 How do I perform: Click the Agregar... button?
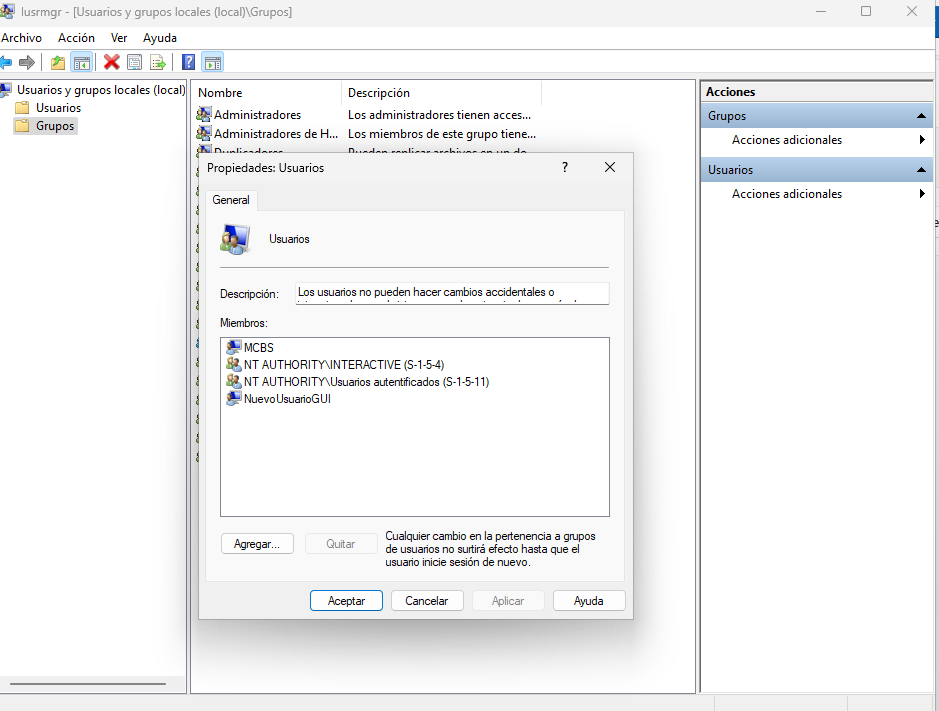click(x=257, y=544)
